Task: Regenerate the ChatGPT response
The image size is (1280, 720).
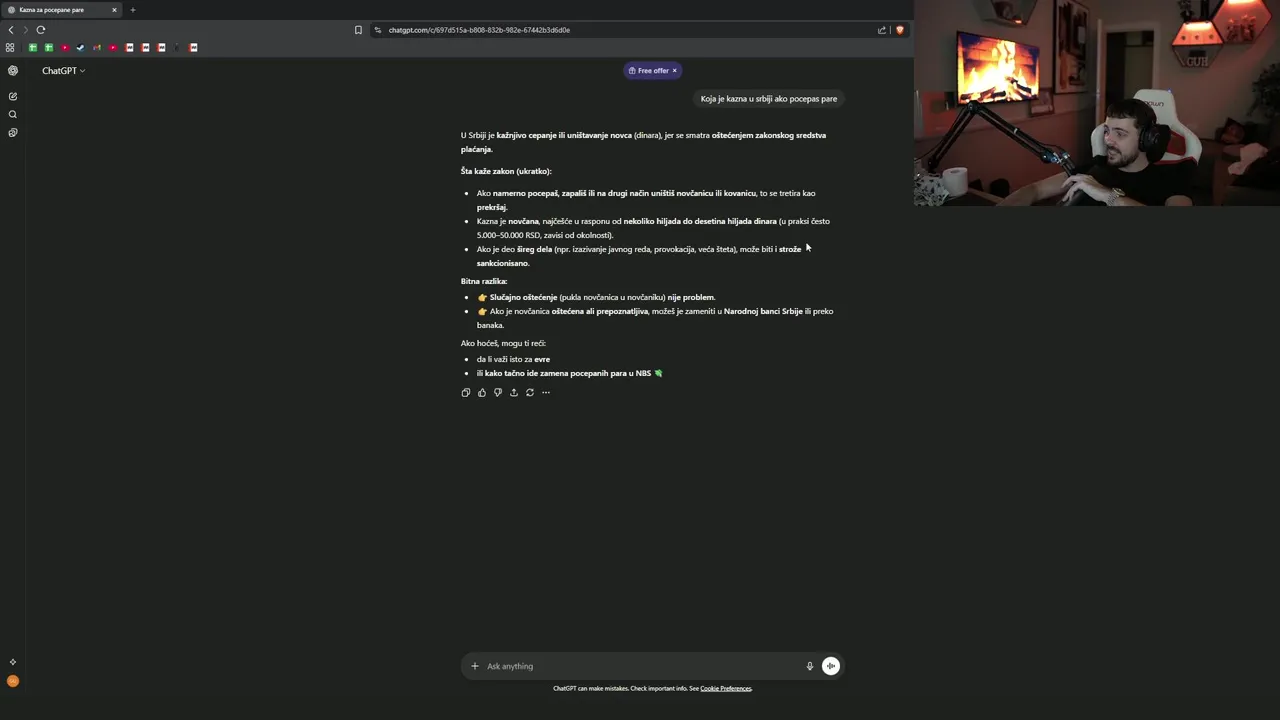Action: tap(530, 393)
